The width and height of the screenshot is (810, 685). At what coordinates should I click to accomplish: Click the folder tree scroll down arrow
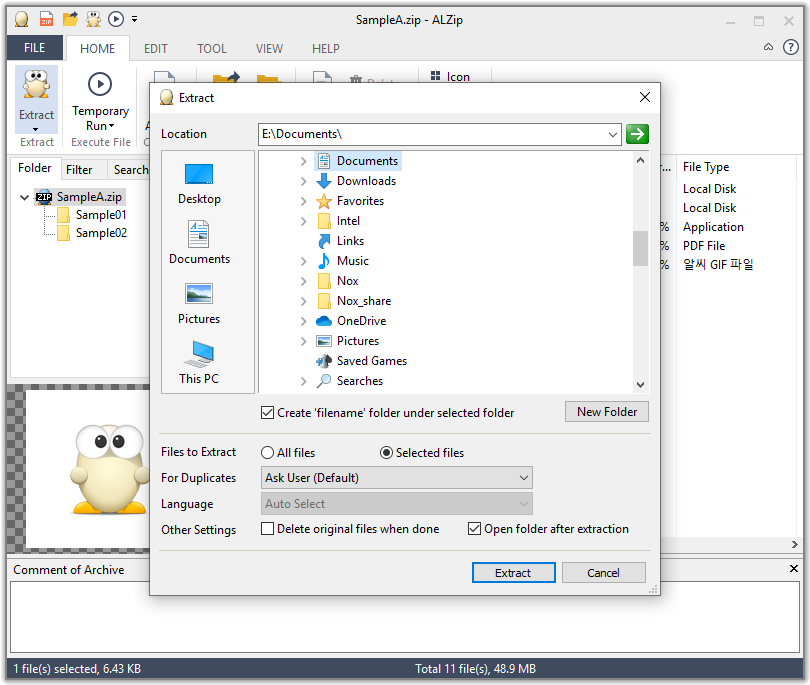pos(640,384)
